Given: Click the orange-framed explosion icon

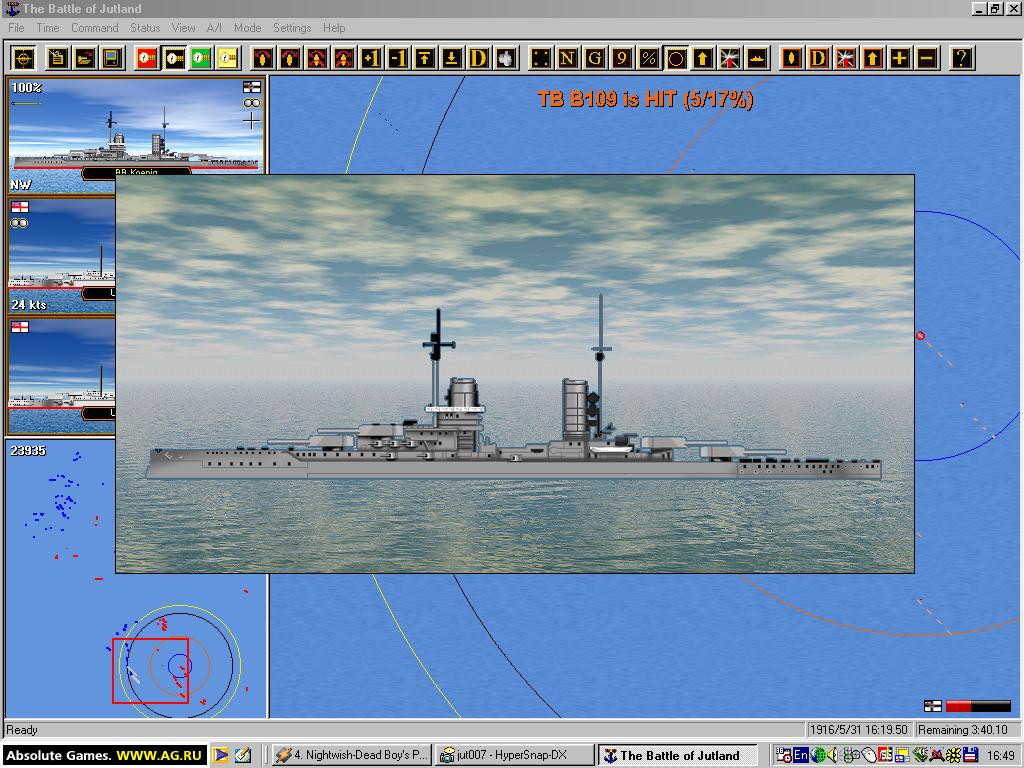Looking at the screenshot, I should pyautogui.click(x=846, y=58).
